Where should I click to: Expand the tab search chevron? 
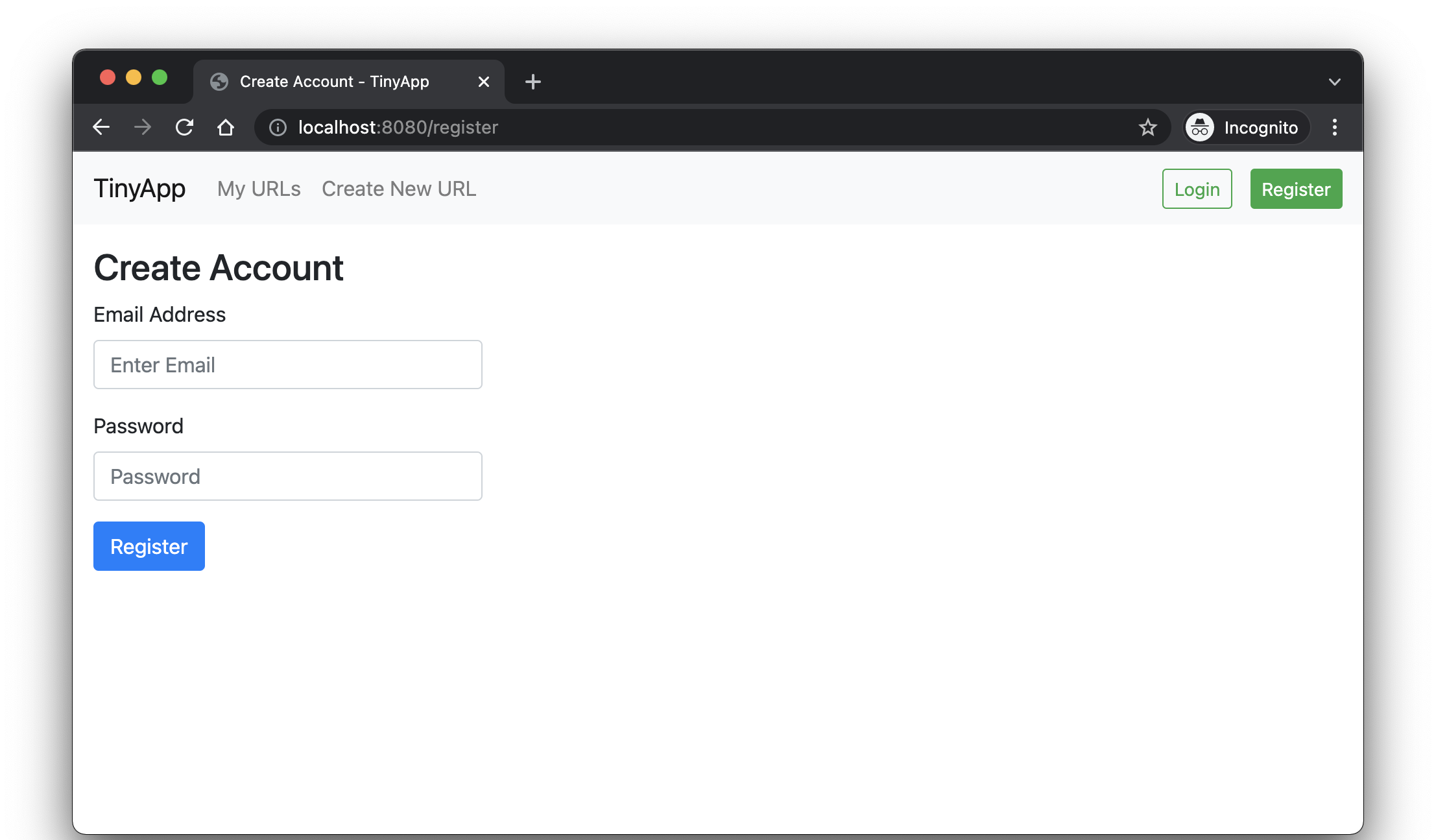pos(1334,82)
